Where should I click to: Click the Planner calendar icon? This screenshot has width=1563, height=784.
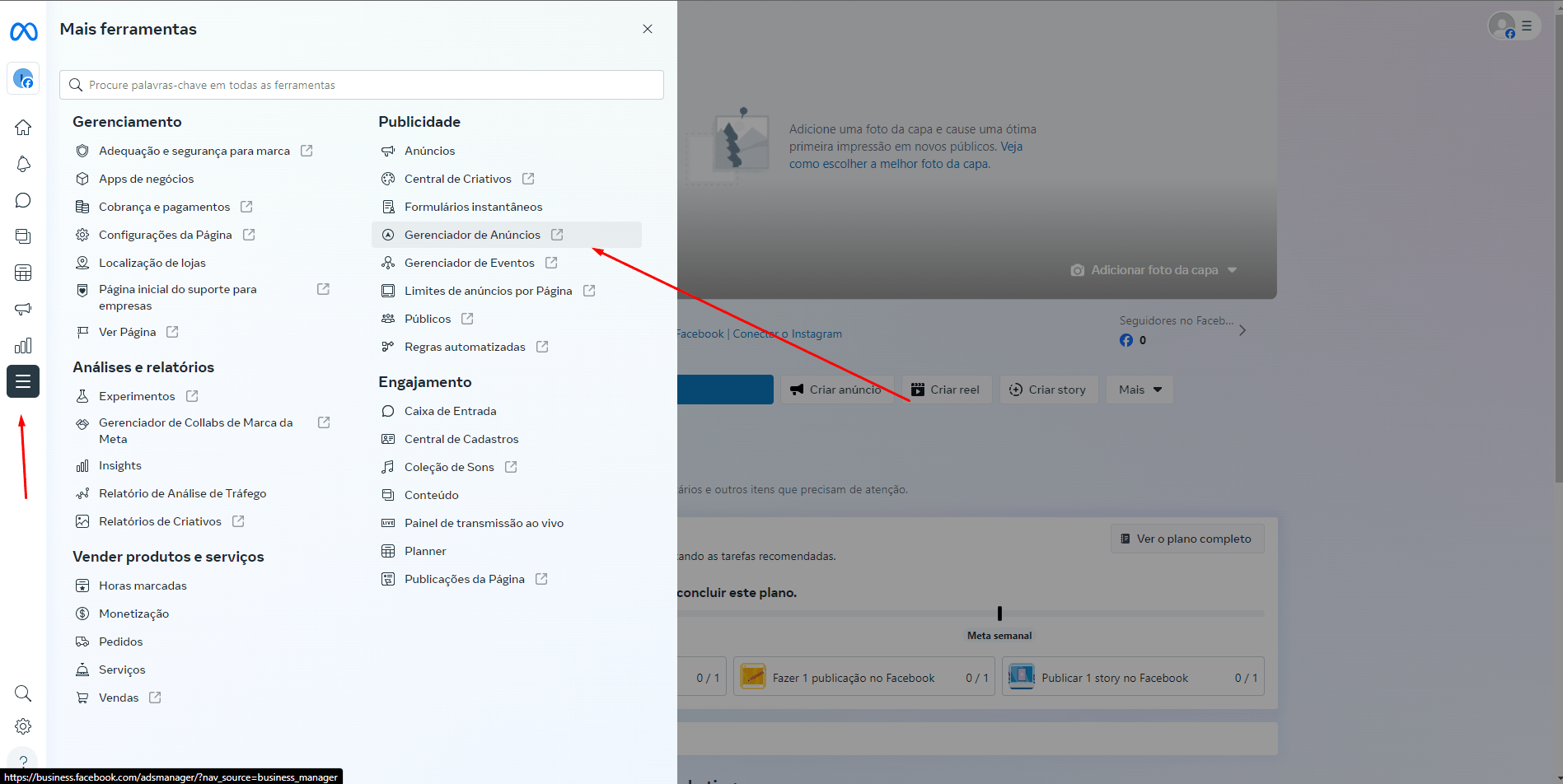click(x=388, y=551)
